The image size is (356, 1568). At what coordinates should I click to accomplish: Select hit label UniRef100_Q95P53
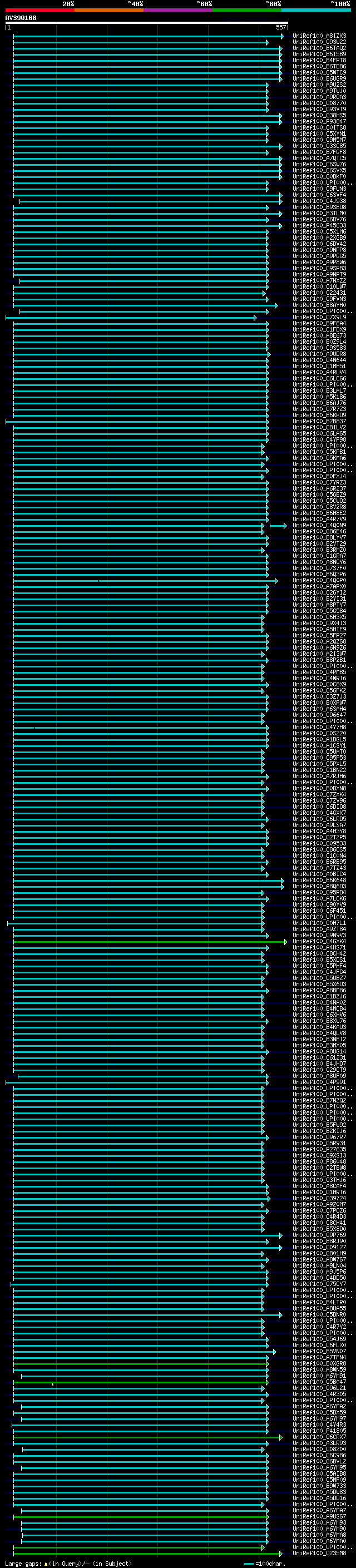(319, 758)
